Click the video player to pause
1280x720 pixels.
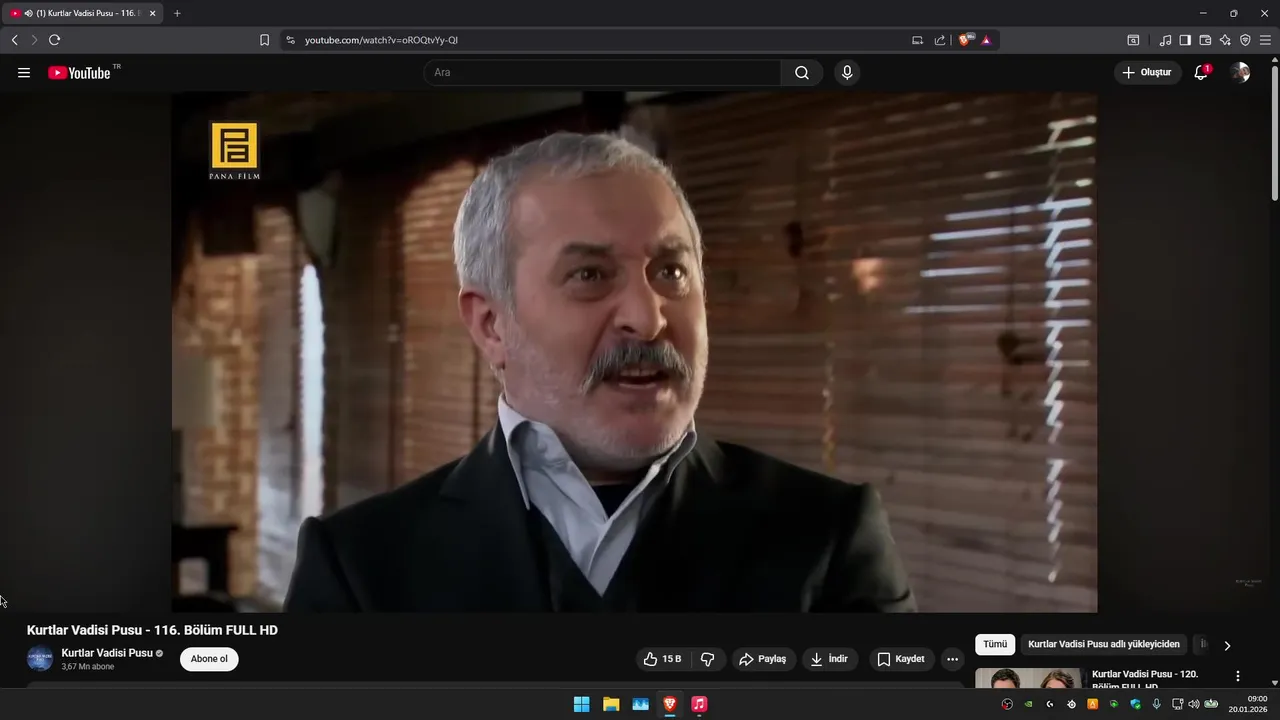pos(634,352)
